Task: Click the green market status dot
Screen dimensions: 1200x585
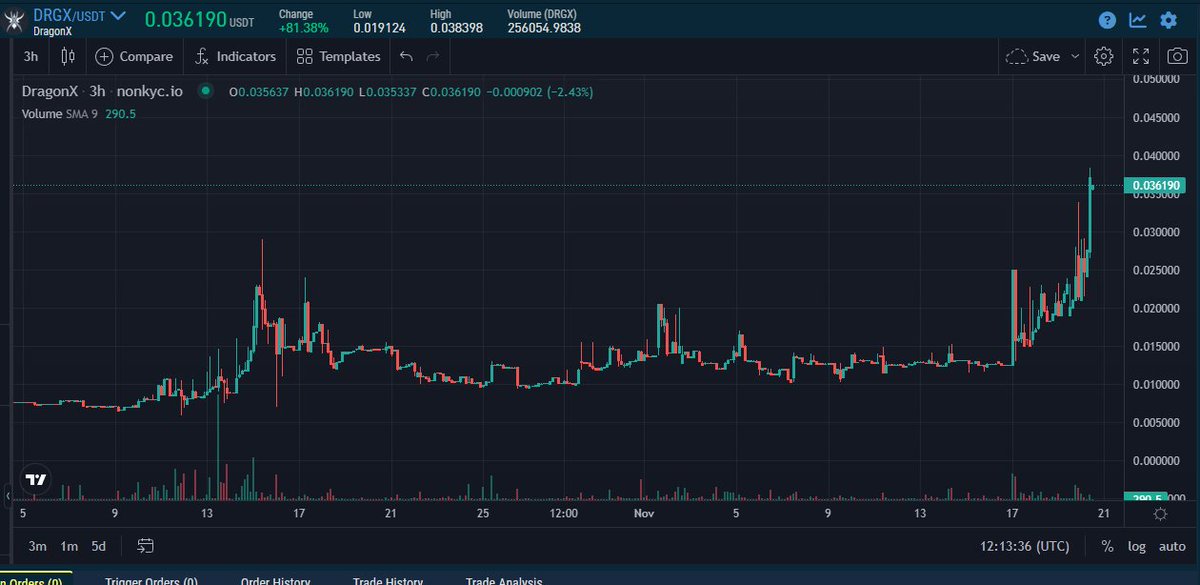Action: [205, 91]
